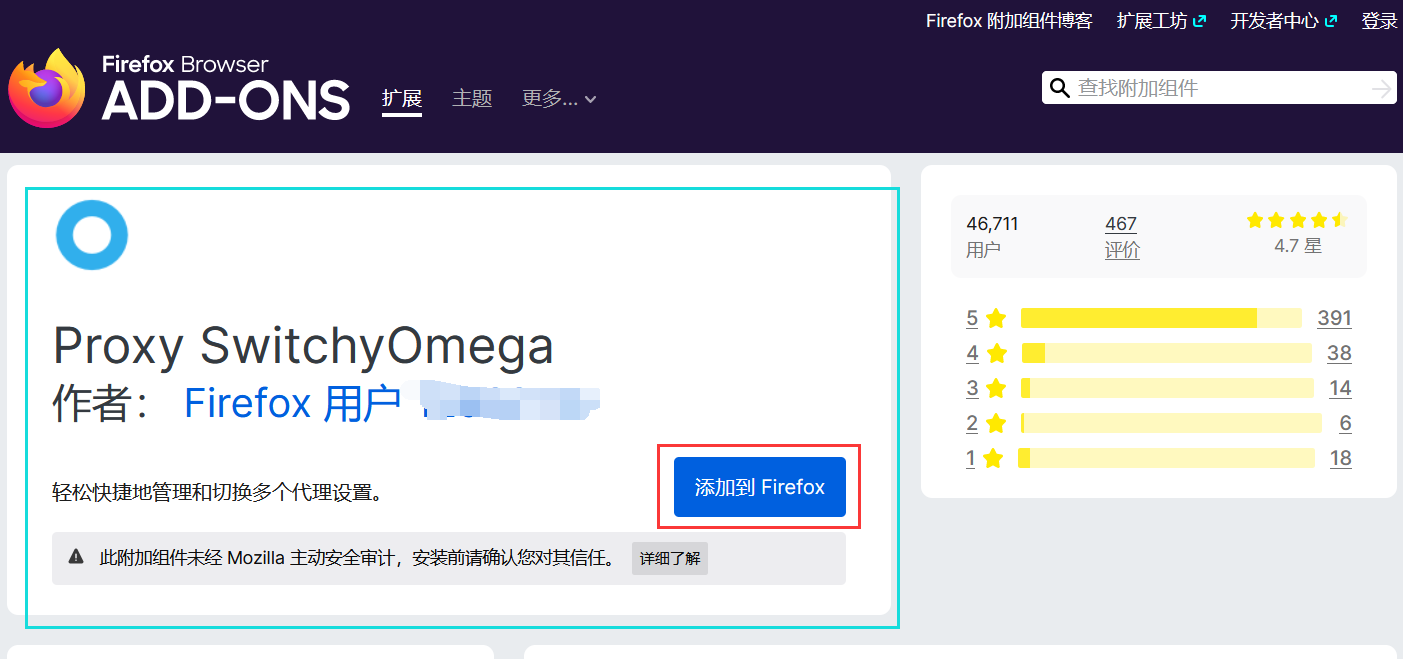Open the 14 three-star reviews count

click(x=1340, y=388)
